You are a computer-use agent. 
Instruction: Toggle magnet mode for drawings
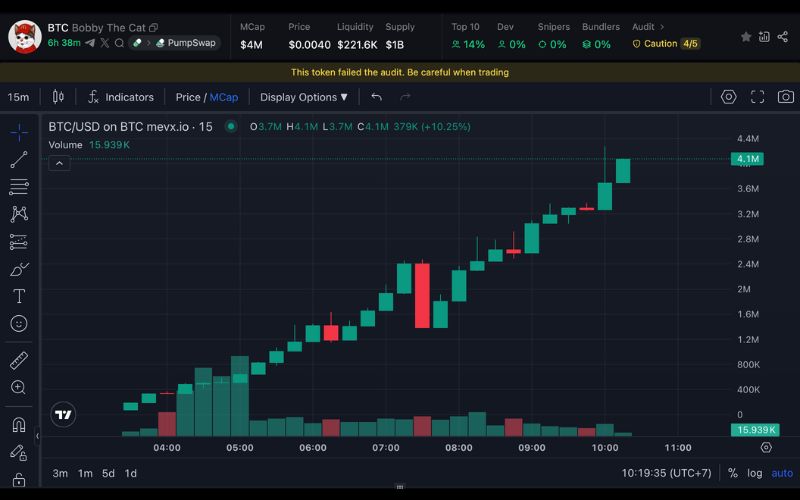click(19, 424)
